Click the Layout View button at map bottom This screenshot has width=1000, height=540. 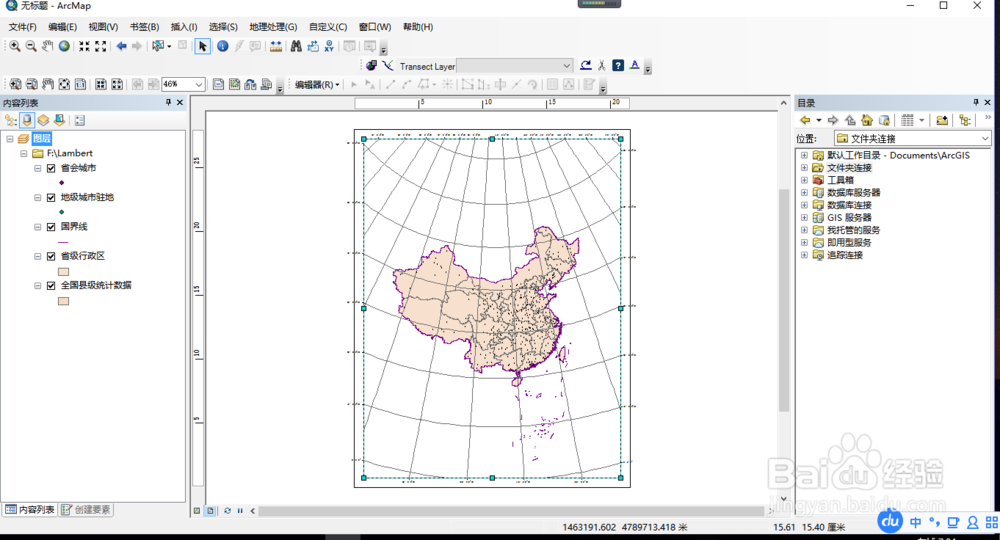210,511
